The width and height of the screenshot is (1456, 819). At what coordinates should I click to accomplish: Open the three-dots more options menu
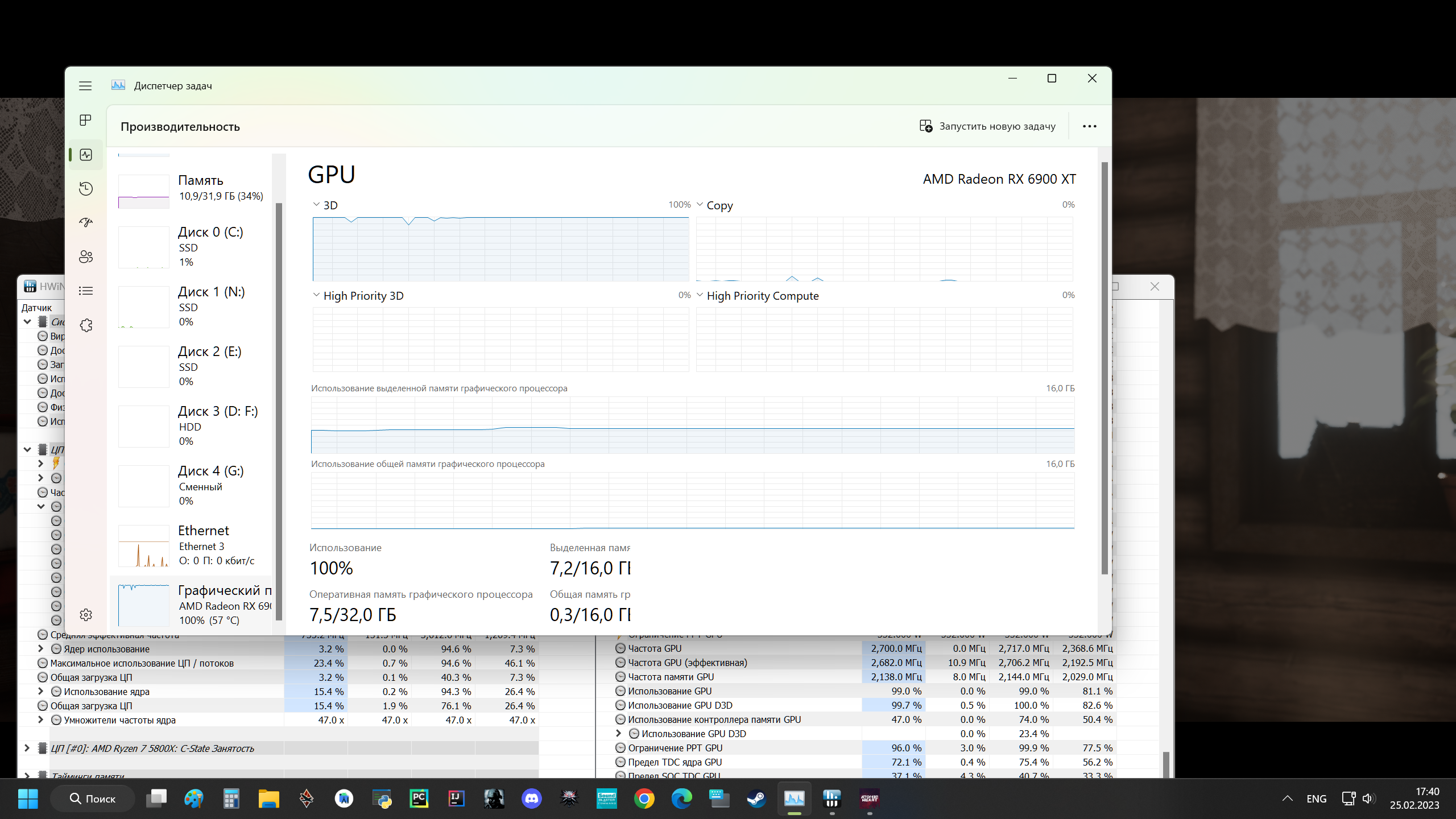(x=1089, y=126)
